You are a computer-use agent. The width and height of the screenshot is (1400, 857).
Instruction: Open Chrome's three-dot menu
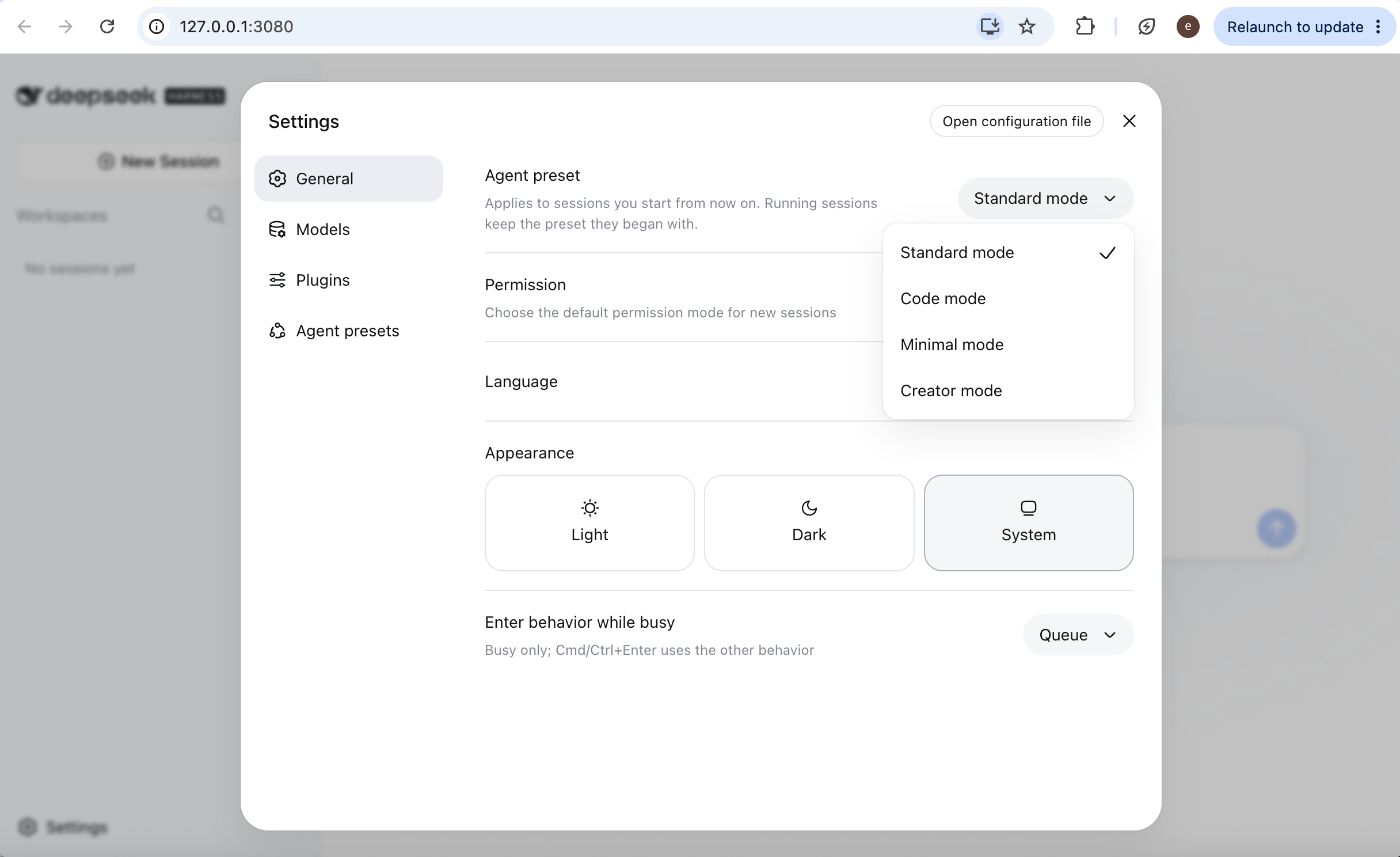tap(1378, 26)
